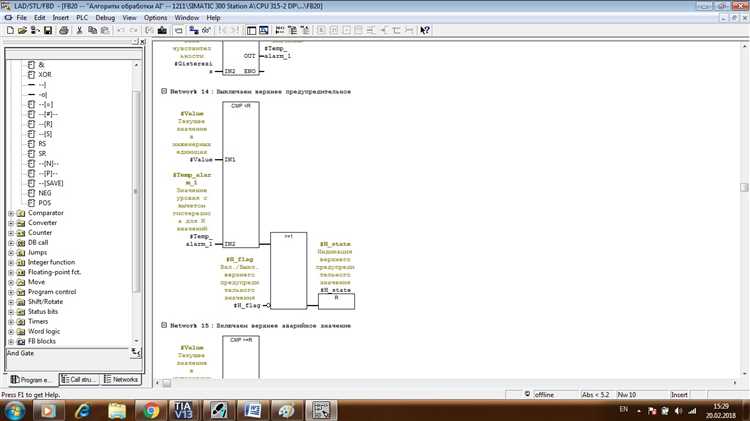Select the R reset box of #H_state
Screen dimensions: 750x421
[x=336, y=301]
